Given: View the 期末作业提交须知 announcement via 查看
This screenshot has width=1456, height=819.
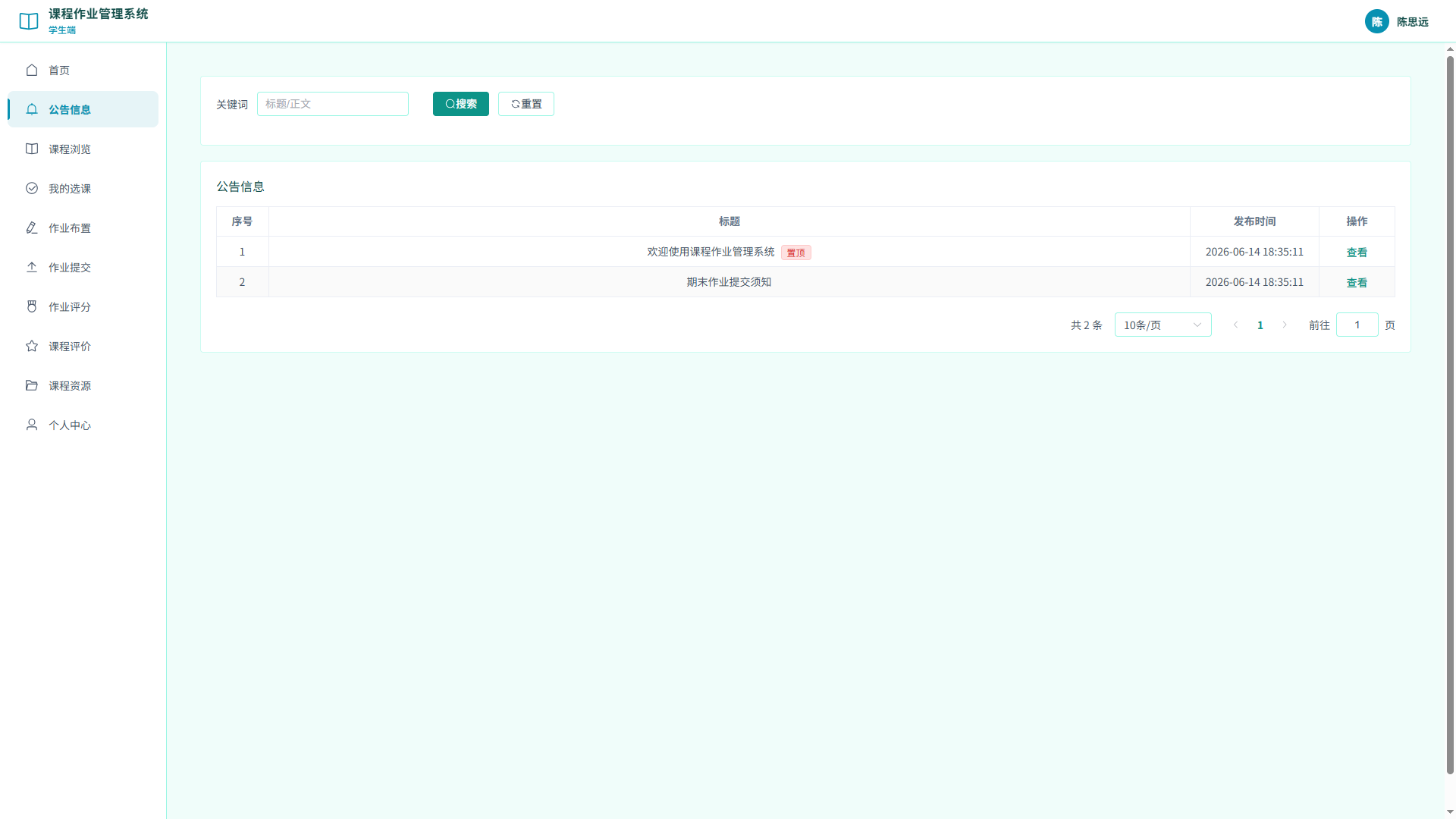Looking at the screenshot, I should coord(1357,282).
